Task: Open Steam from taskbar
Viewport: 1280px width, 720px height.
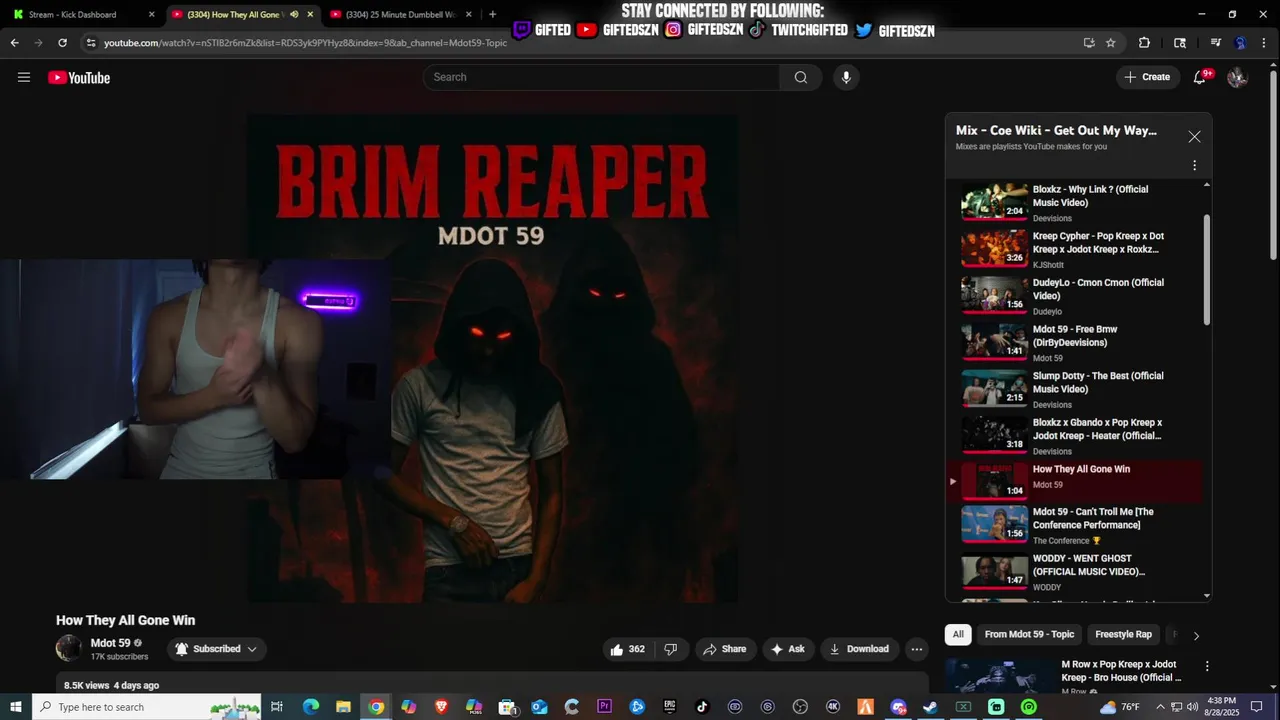Action: coord(930,707)
